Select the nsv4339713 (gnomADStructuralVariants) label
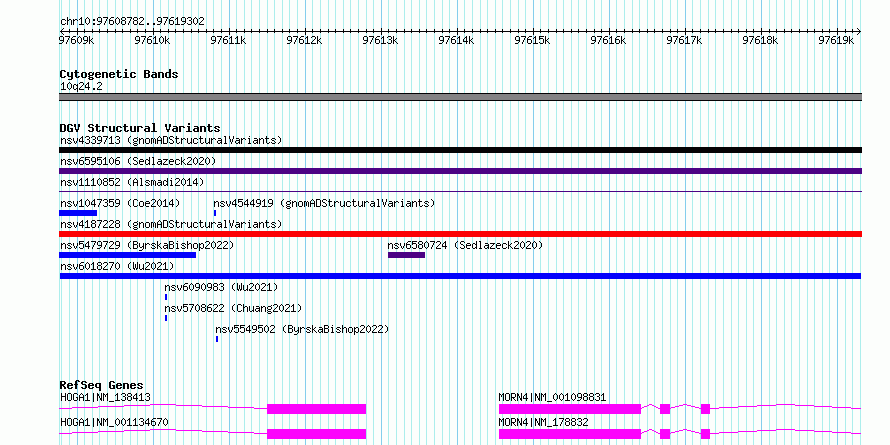890x445 pixels. point(171,140)
